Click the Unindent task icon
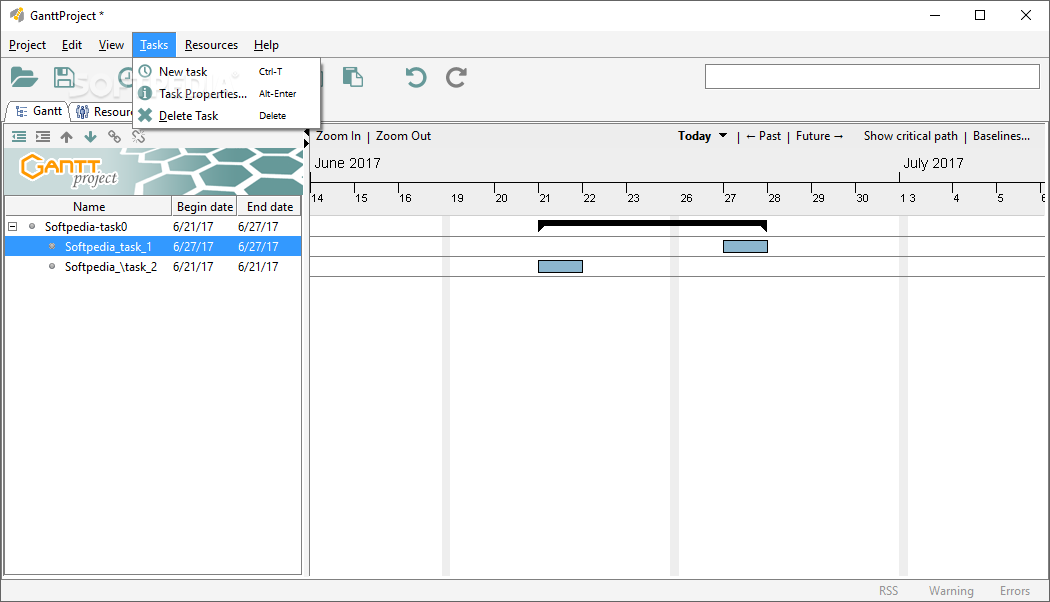 19,137
